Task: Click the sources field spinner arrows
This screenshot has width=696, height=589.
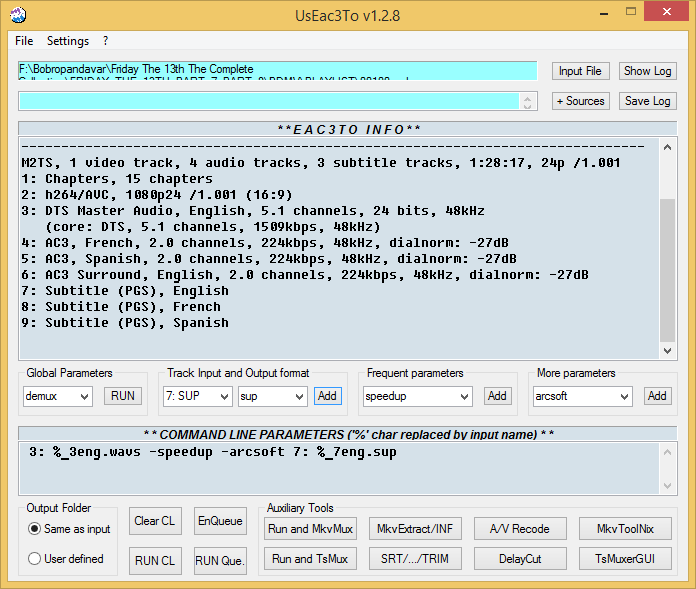Action: pyautogui.click(x=527, y=102)
